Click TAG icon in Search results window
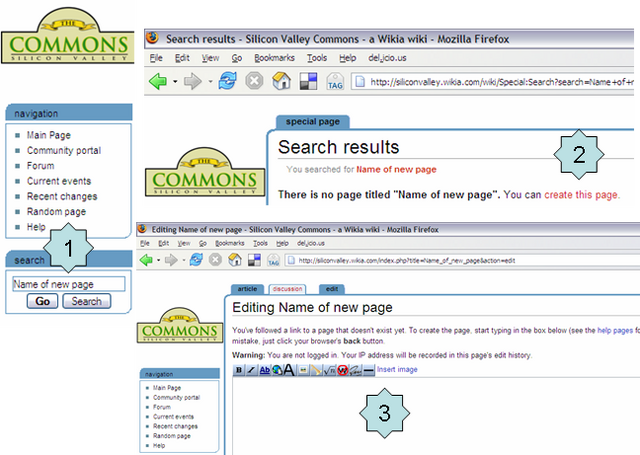Screen dimensions: 640x455 coord(335,81)
